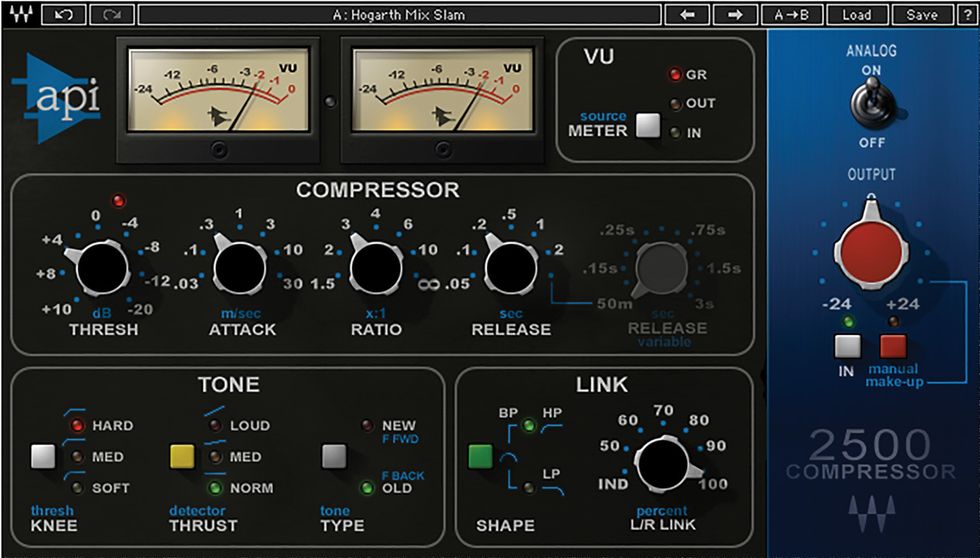Click the right VU meter
Screen dimensions: 980x558
point(442,89)
